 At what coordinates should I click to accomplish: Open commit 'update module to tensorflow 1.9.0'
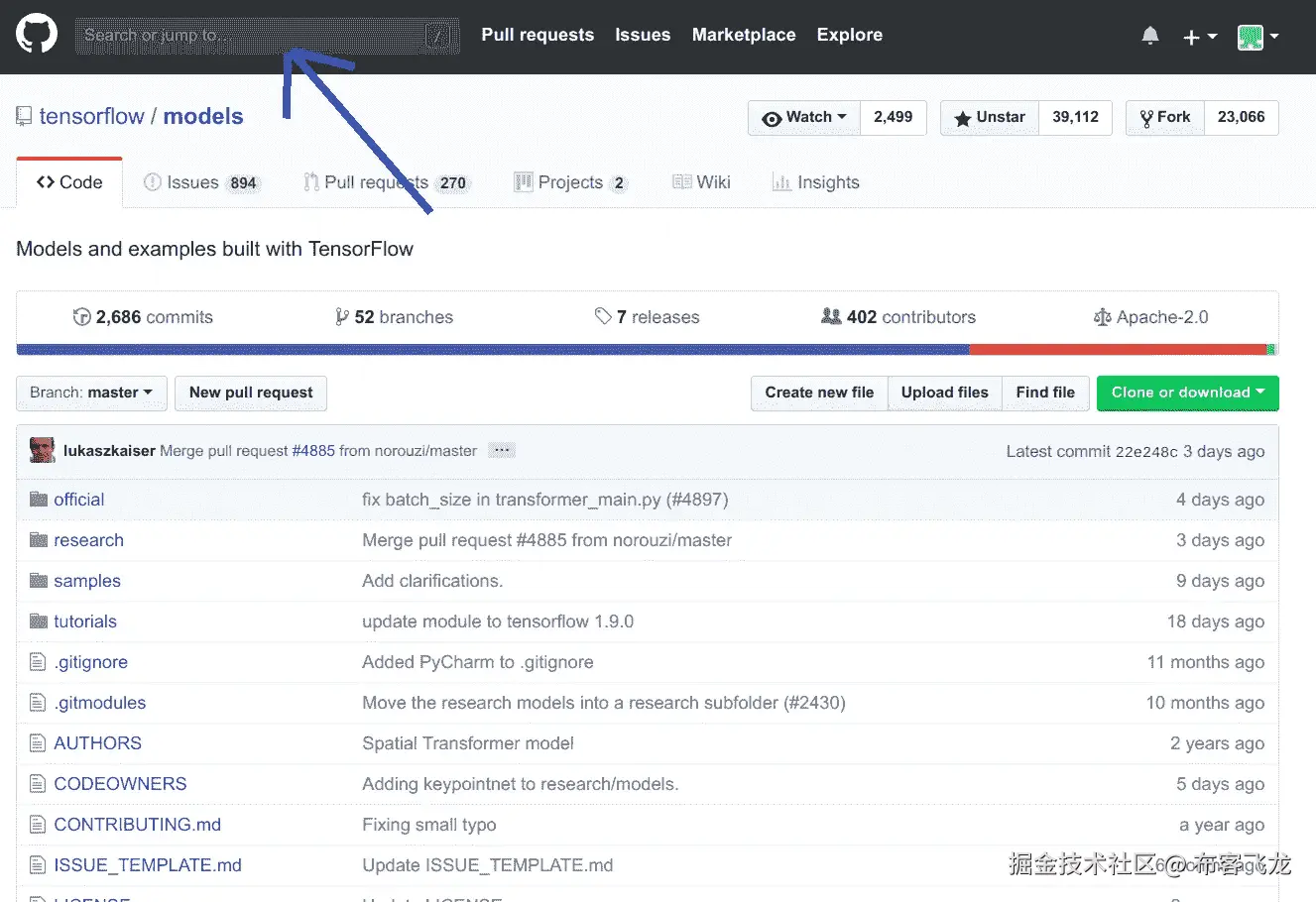498,621
